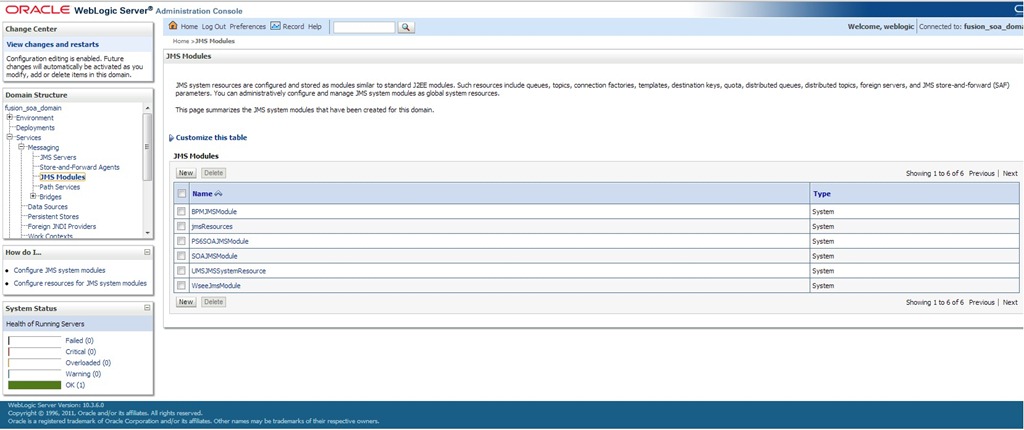
Task: Click the New button above the table
Action: click(x=186, y=173)
